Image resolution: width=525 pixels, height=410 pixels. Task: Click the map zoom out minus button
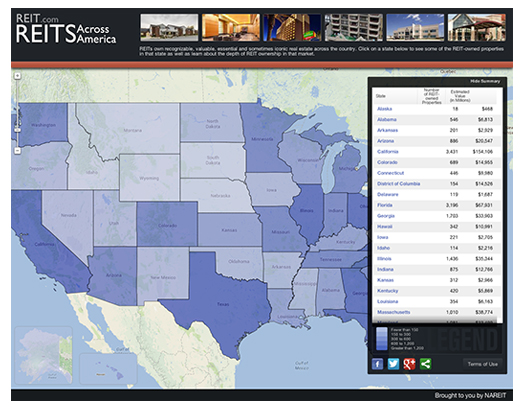click(17, 151)
